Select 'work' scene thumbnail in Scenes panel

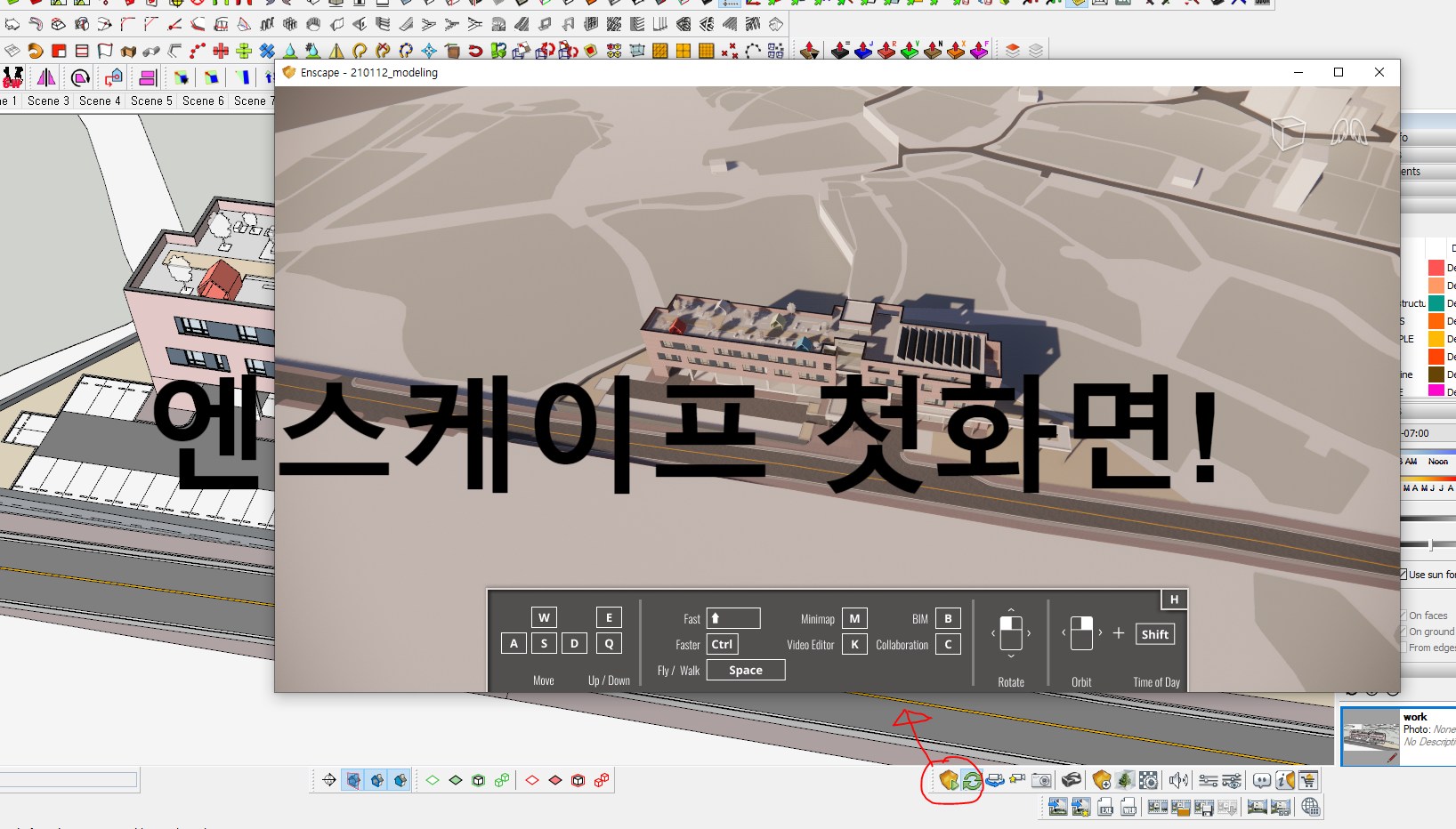[x=1371, y=736]
